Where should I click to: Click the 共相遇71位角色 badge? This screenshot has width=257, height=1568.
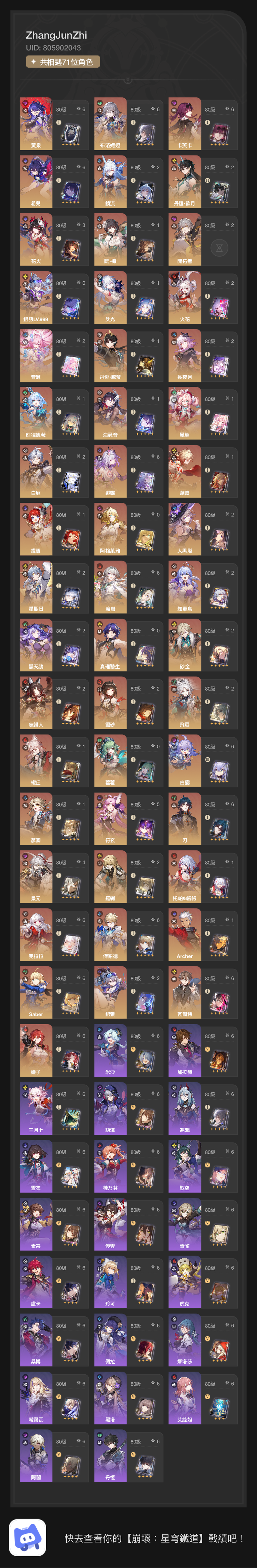tap(63, 62)
